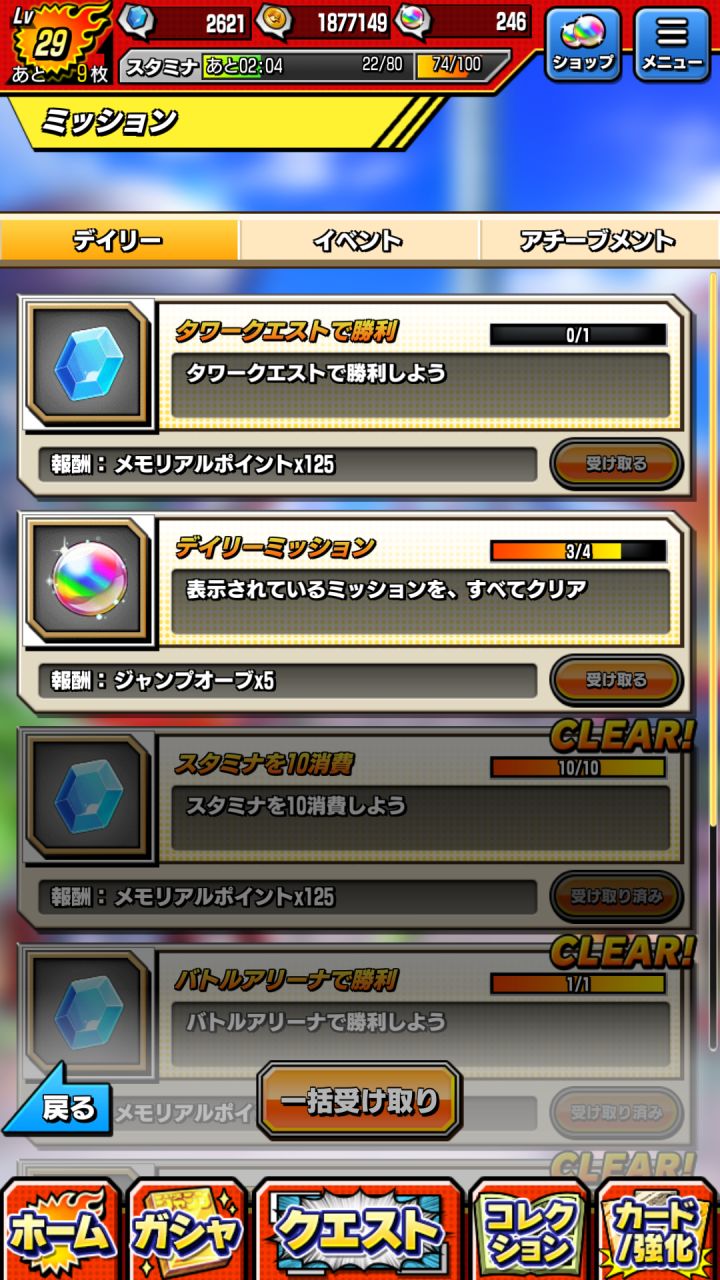The width and height of the screenshot is (720, 1280).
Task: Click the デイリーミッション 3/4 progress bar
Action: [578, 551]
